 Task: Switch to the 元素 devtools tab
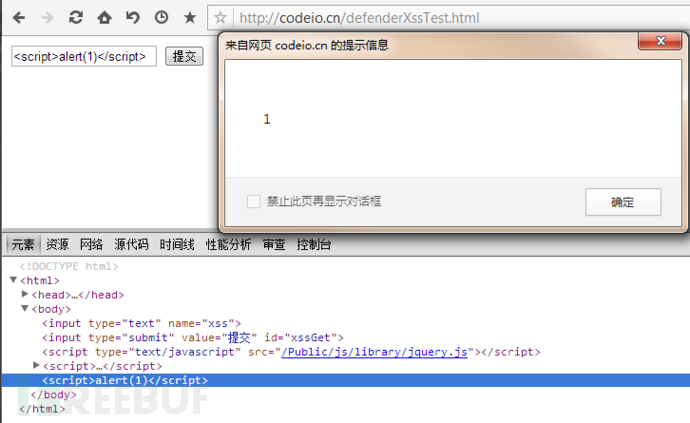(23, 244)
